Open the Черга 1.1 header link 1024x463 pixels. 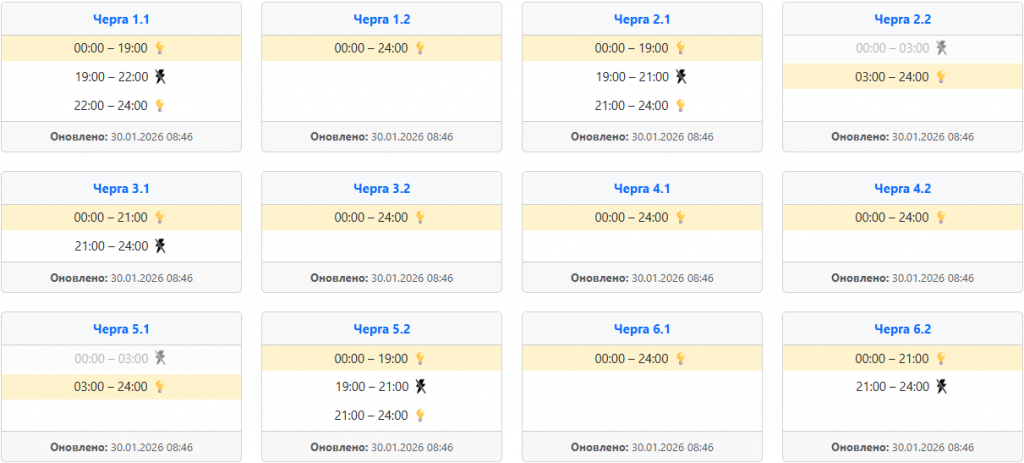click(121, 19)
